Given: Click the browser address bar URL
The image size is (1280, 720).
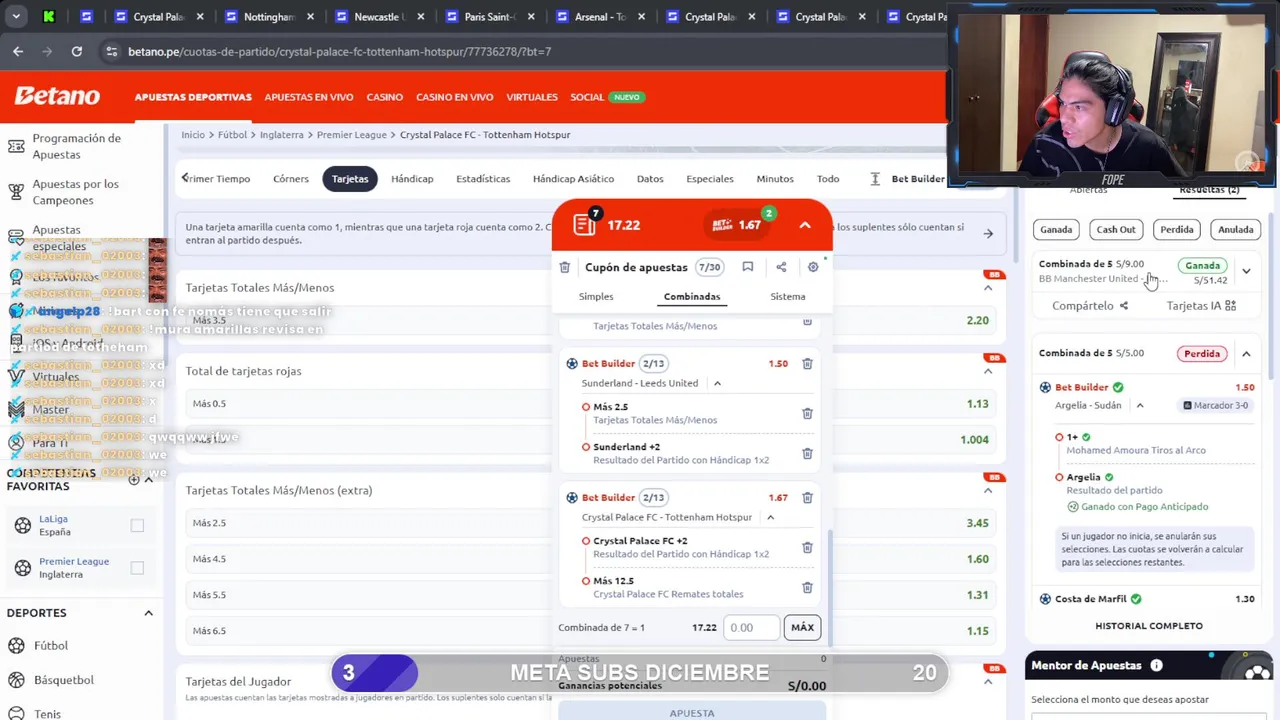Looking at the screenshot, I should 340,51.
